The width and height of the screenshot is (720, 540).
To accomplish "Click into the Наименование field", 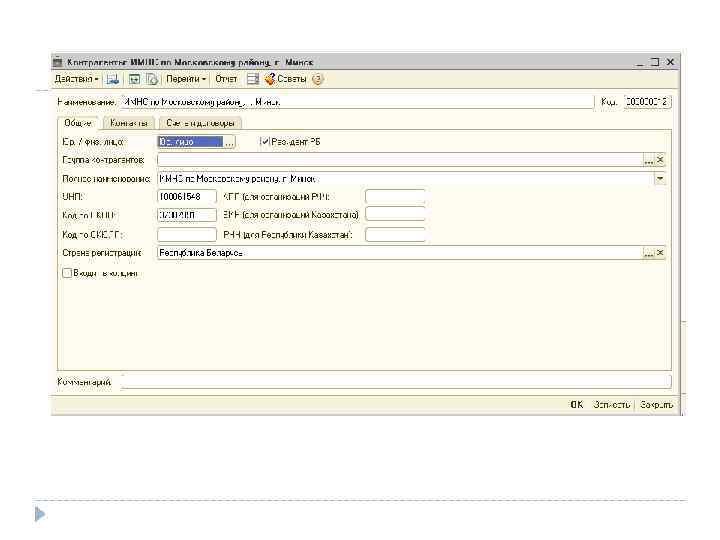I will [358, 102].
